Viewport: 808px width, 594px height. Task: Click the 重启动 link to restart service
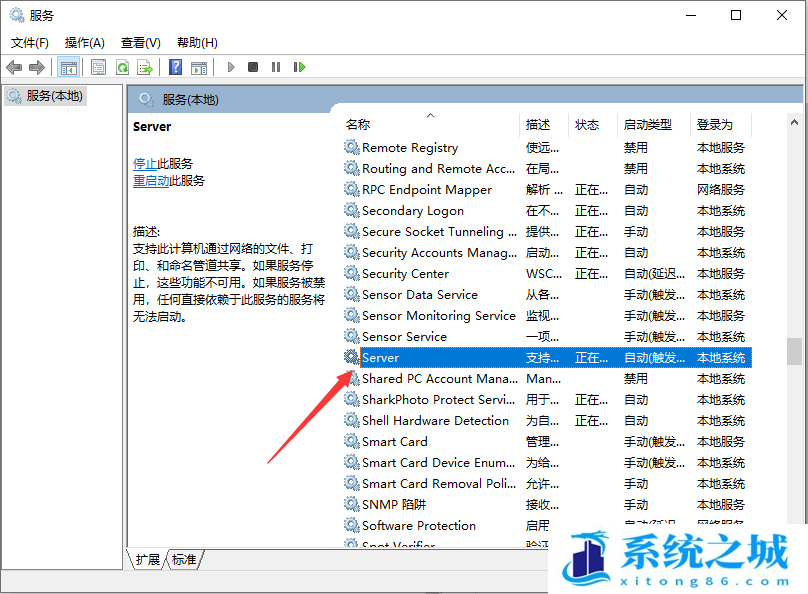point(151,181)
